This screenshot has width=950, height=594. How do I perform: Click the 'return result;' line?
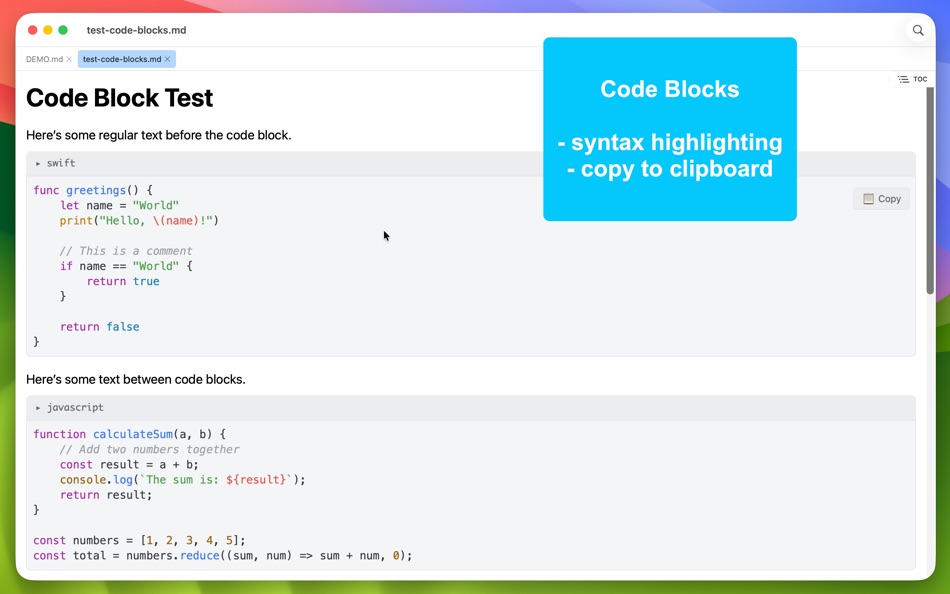[106, 495]
